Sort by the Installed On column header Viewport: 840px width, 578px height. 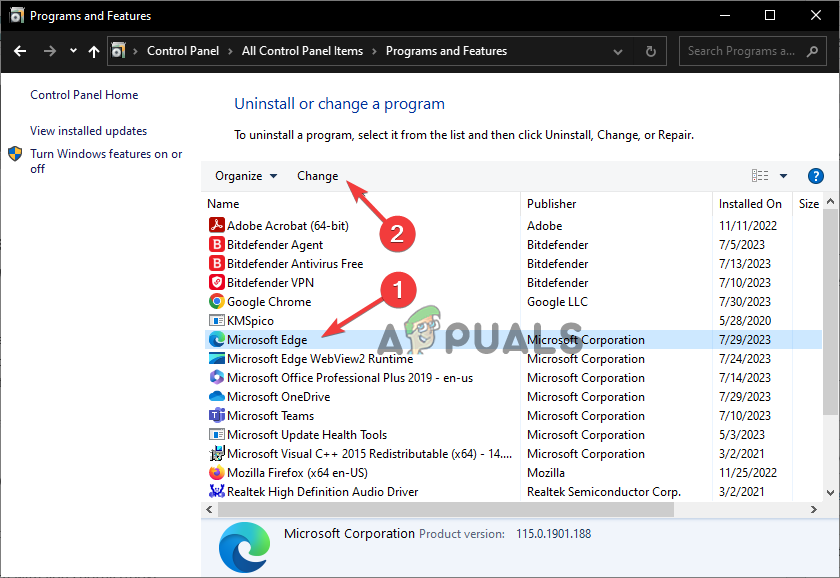[x=751, y=203]
